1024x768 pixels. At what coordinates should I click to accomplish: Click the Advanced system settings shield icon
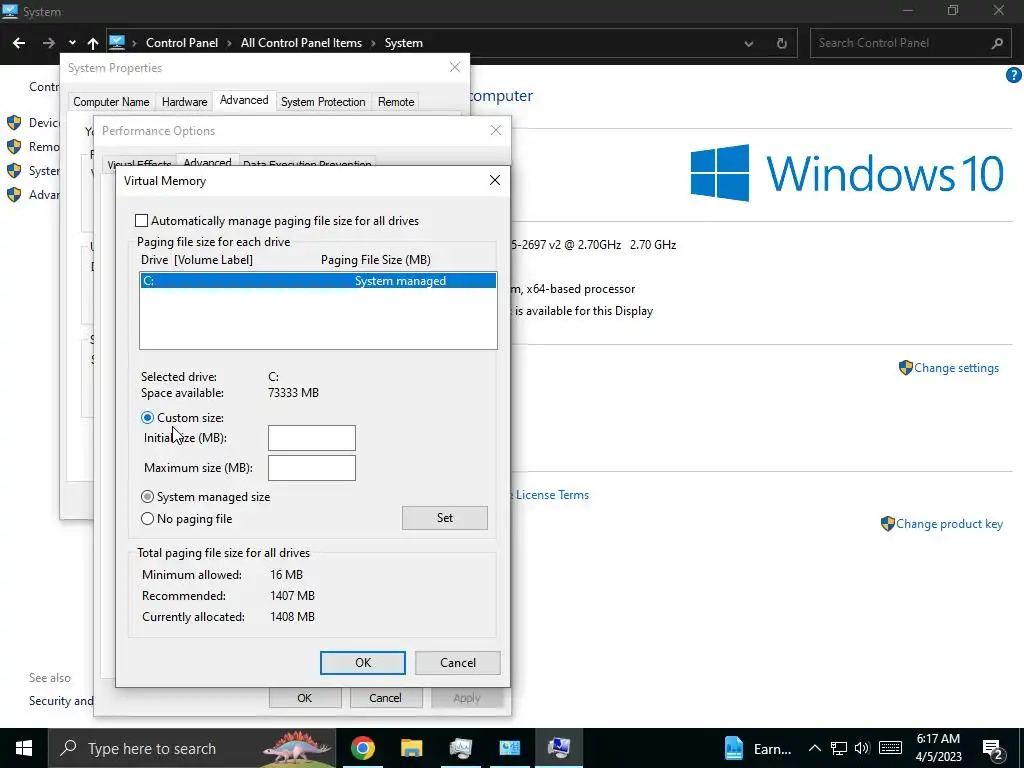pyautogui.click(x=14, y=195)
